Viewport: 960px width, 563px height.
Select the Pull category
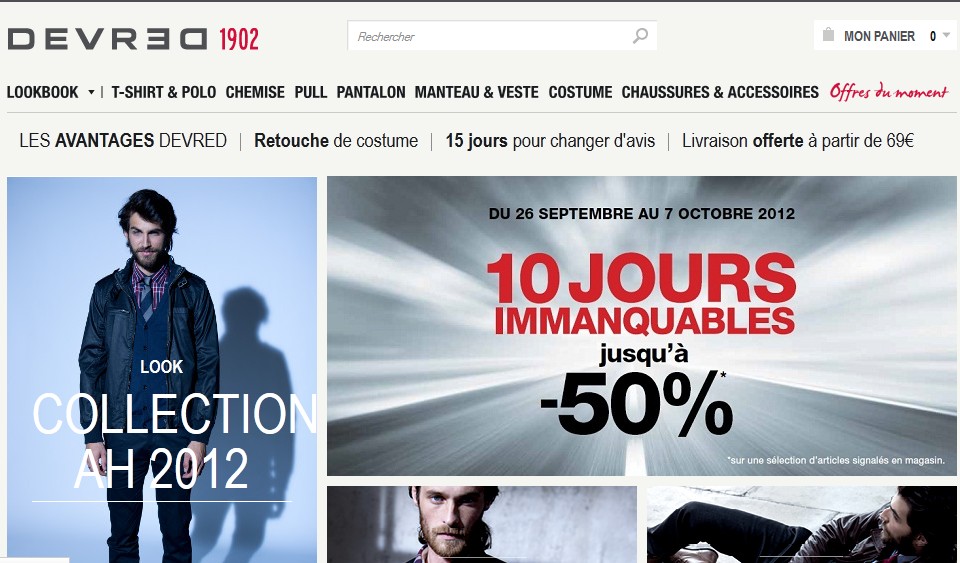pos(310,92)
